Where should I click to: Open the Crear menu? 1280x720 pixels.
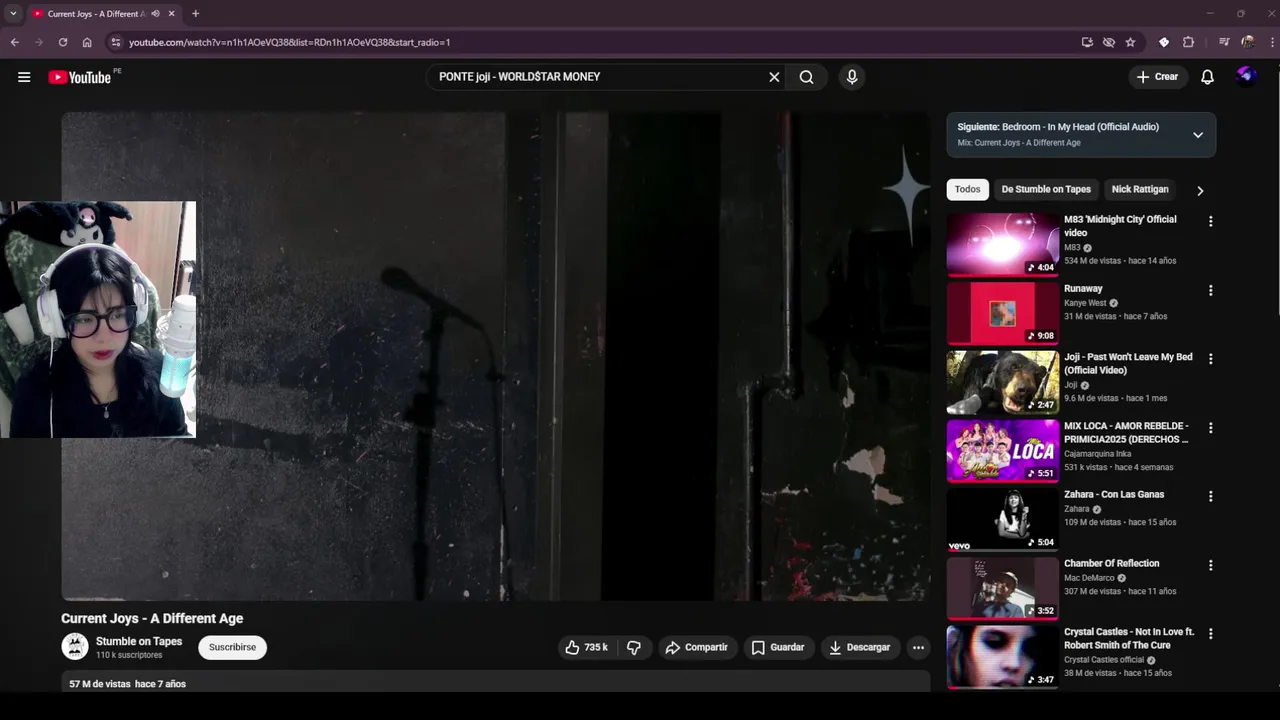(x=1157, y=77)
